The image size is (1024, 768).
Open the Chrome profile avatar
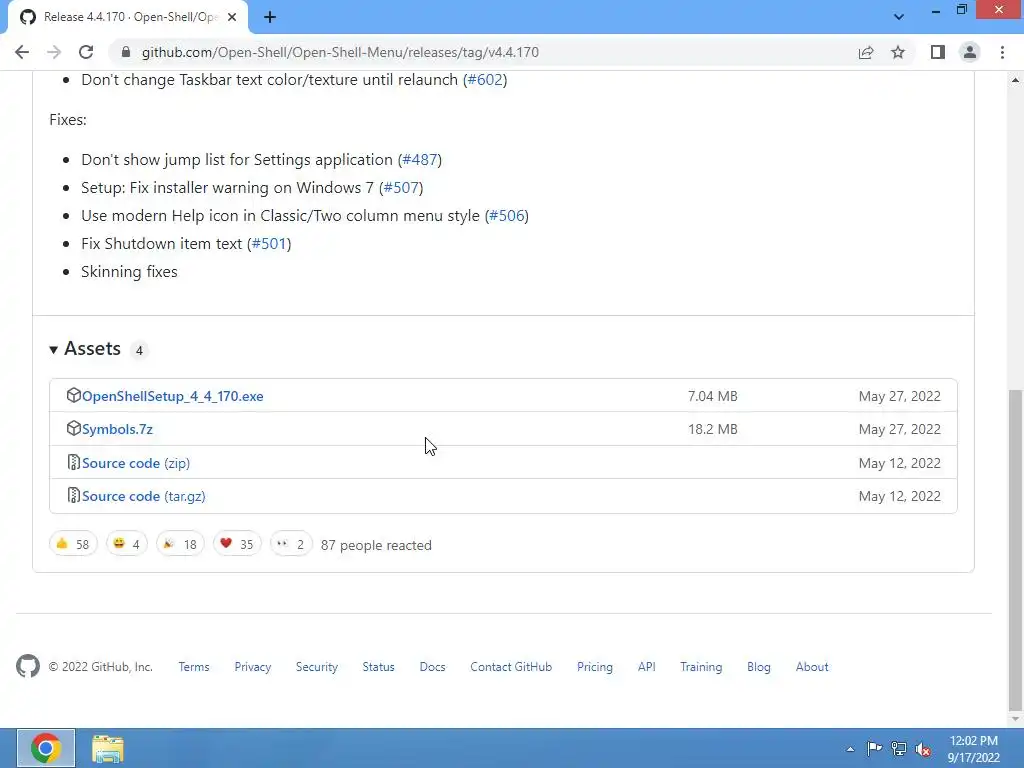click(970, 52)
